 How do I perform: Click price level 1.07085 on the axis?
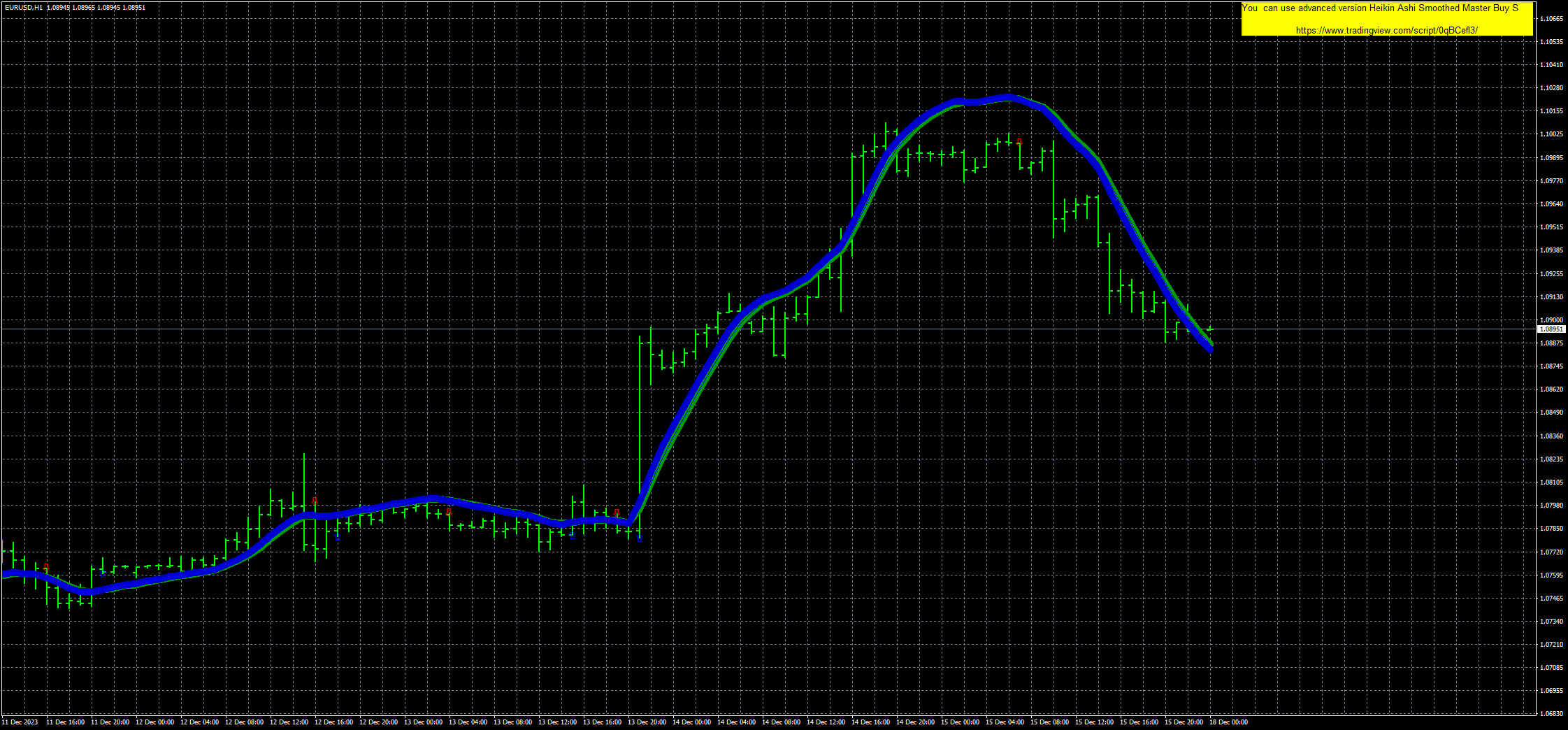click(x=1551, y=668)
